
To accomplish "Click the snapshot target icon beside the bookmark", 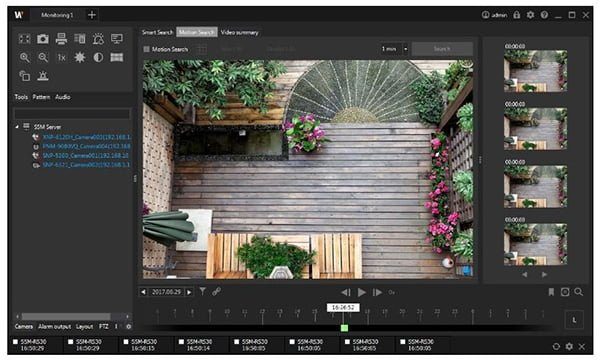I will coord(565,292).
